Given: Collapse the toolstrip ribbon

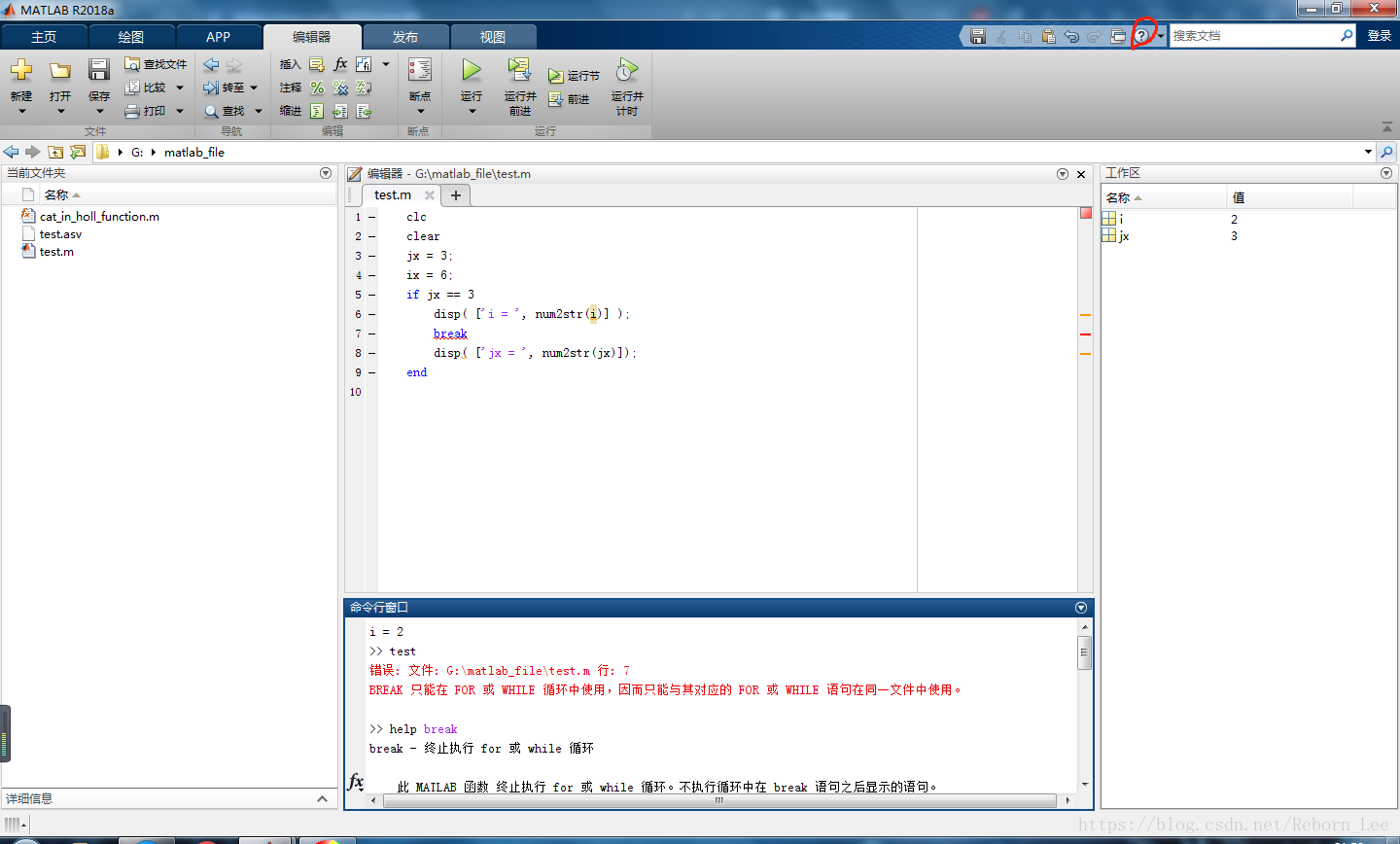Looking at the screenshot, I should click(x=1386, y=127).
